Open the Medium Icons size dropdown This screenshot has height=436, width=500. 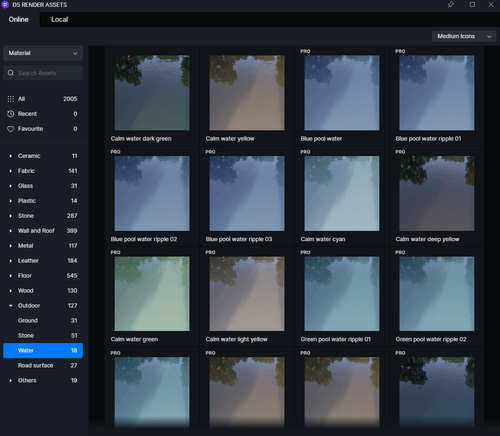464,36
